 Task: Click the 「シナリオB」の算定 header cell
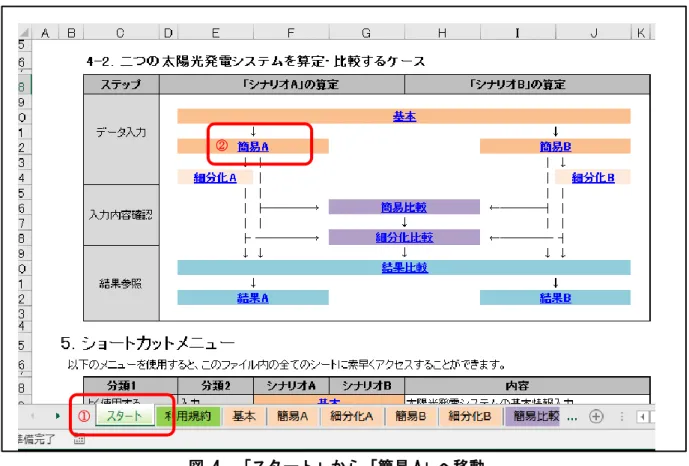coord(527,84)
